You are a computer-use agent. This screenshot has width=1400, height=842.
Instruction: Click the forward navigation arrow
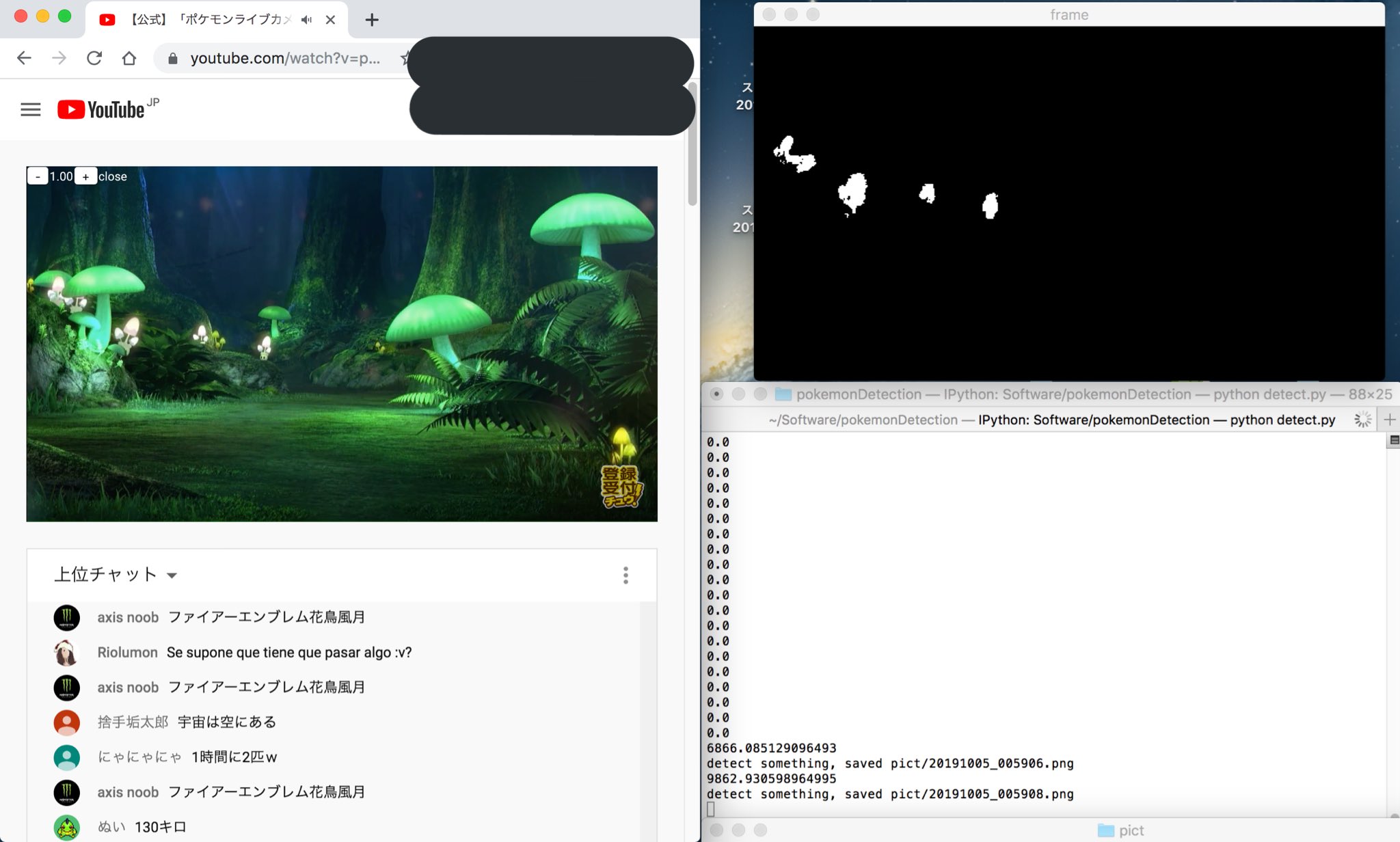[59, 58]
